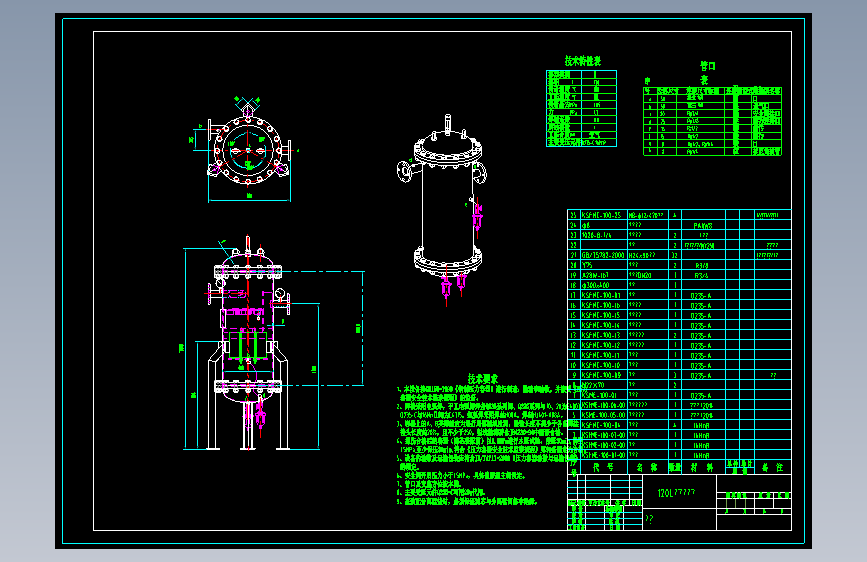The height and width of the screenshot is (562, 867).
Task: Click the 代号 column header in parts list
Action: [603, 467]
